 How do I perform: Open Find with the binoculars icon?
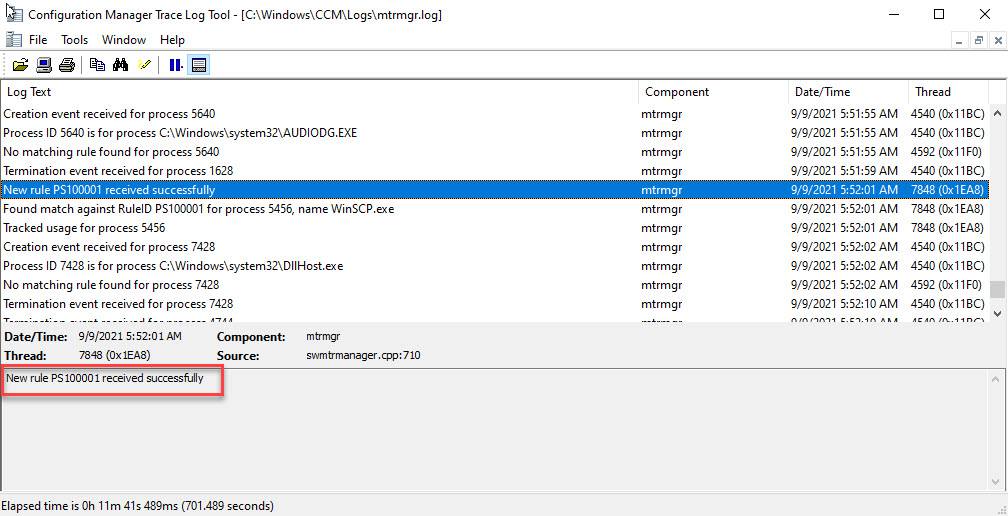(x=121, y=65)
